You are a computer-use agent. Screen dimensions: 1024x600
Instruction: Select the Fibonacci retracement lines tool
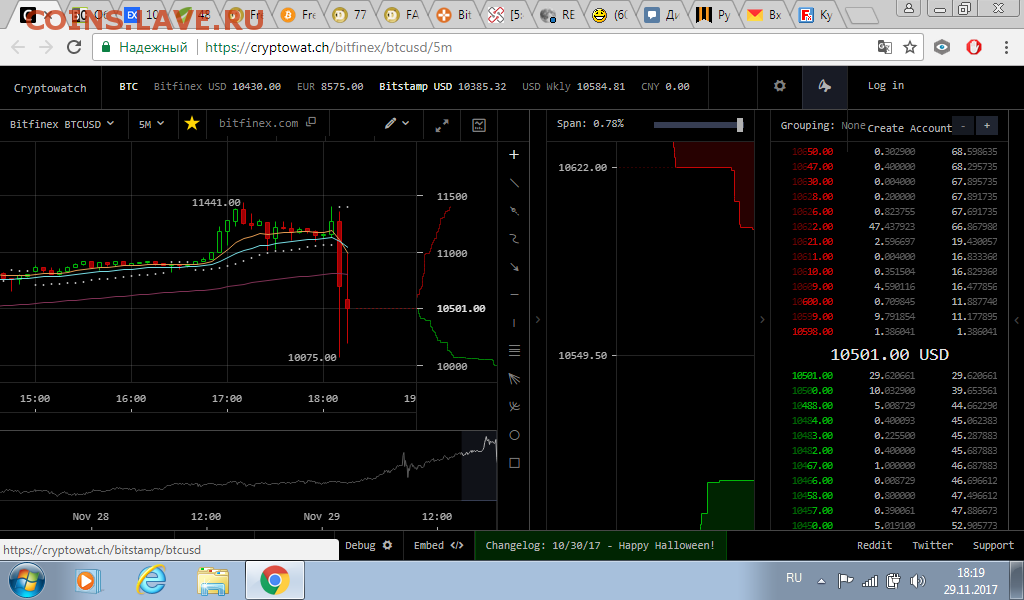click(x=514, y=351)
